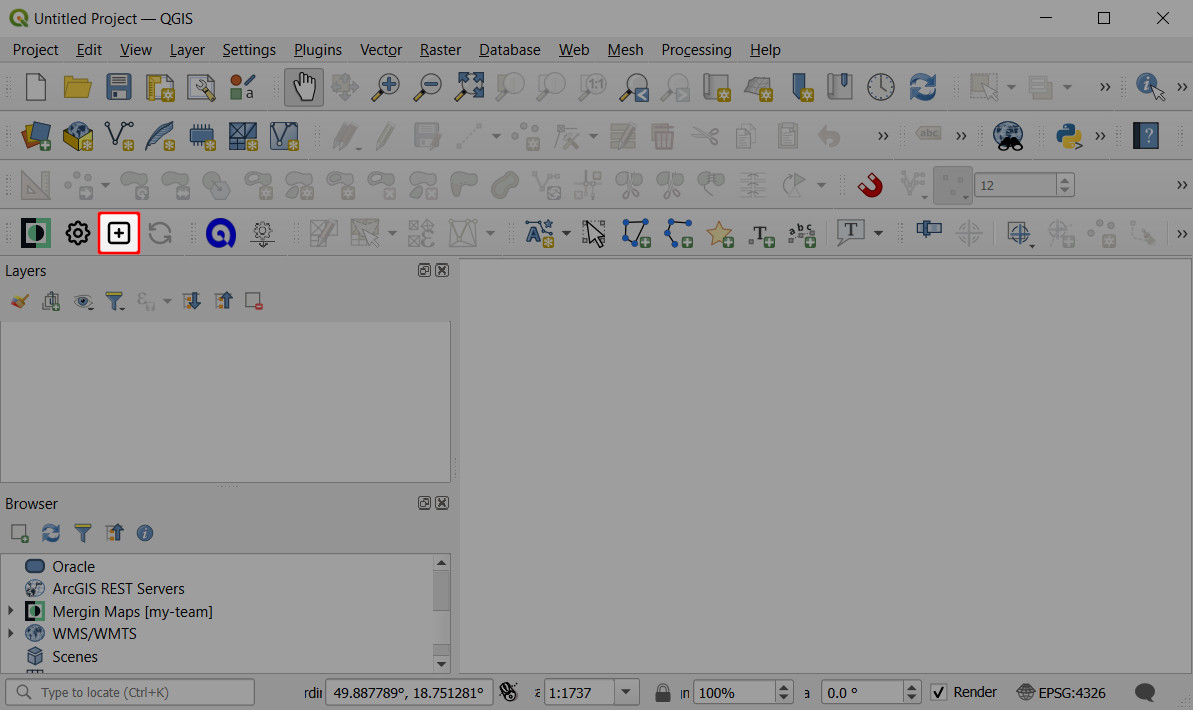Toggle the red magnet snapping tool
The height and width of the screenshot is (710, 1193).
870,185
